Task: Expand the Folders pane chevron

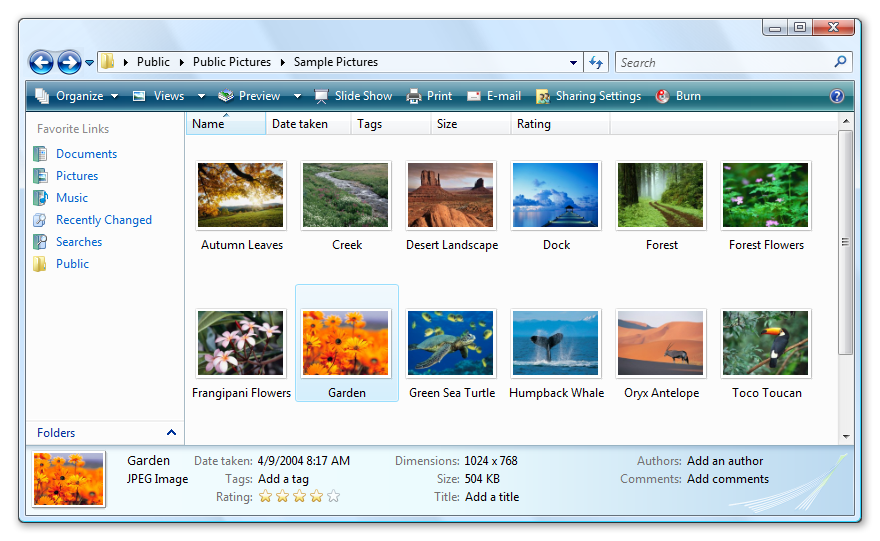Action: 171,433
